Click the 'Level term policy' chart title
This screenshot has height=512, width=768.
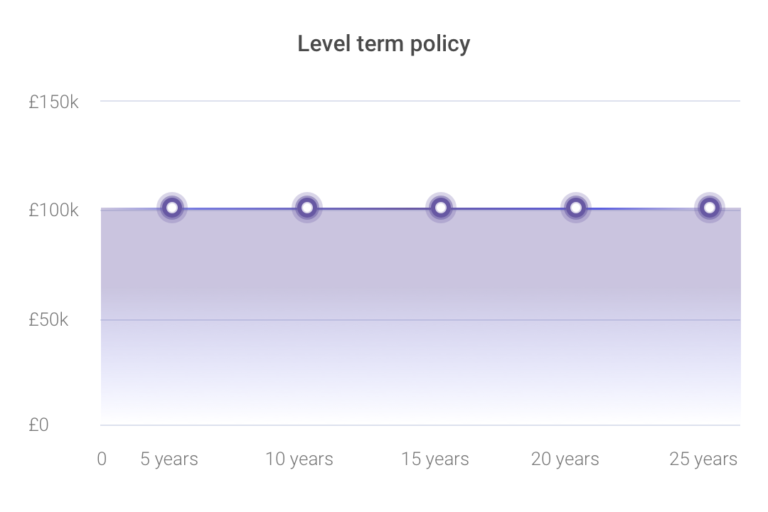click(384, 45)
